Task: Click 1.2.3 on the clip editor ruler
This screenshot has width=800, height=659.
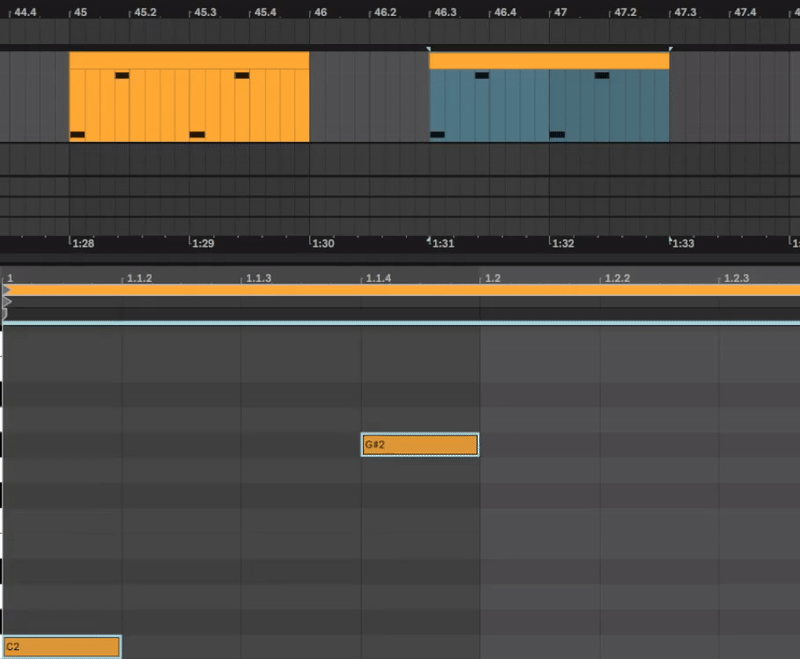Action: pos(736,278)
